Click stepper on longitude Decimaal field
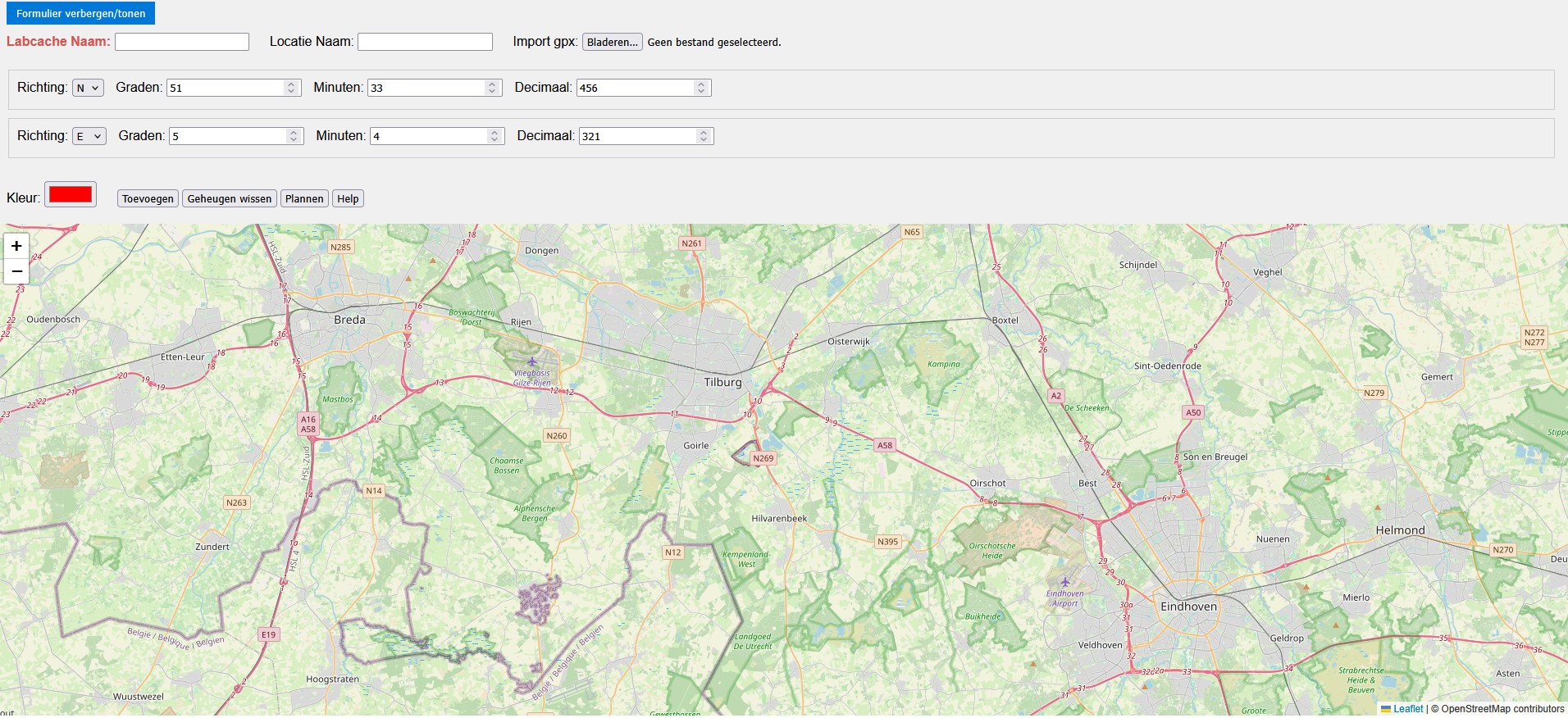 704,136
